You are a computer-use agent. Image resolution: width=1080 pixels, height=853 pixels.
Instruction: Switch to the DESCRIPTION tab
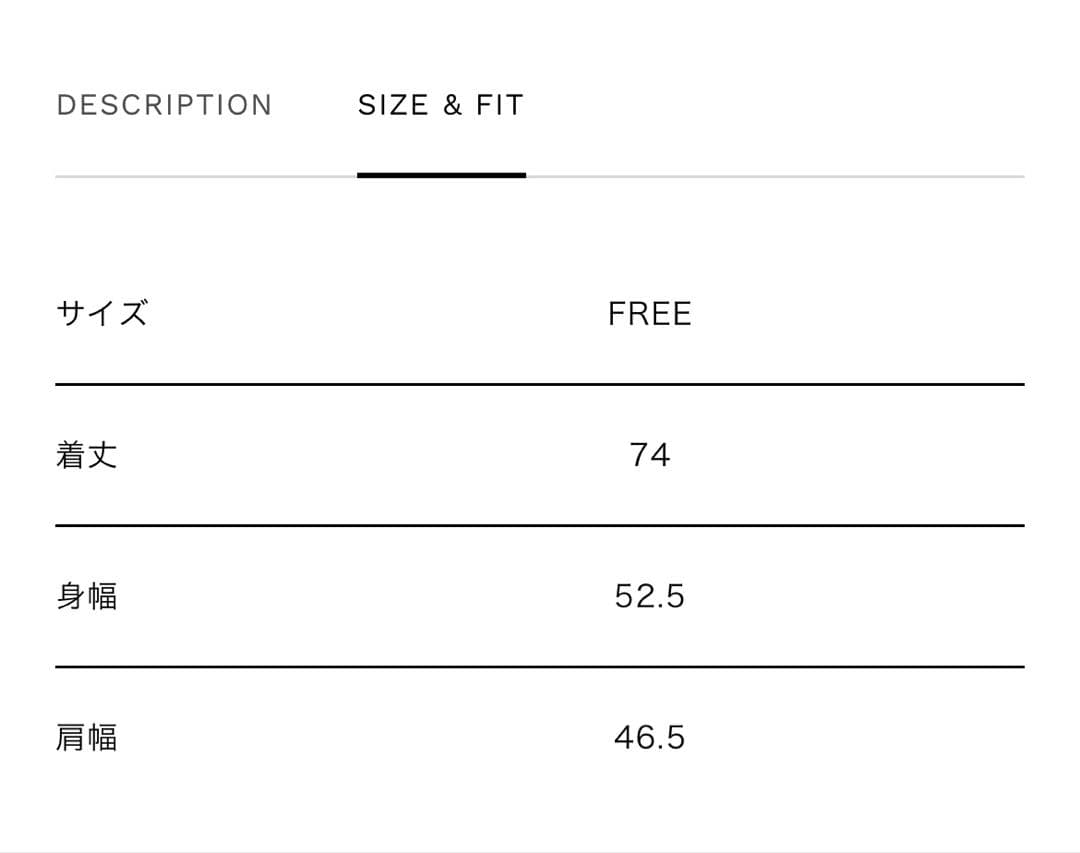click(164, 105)
